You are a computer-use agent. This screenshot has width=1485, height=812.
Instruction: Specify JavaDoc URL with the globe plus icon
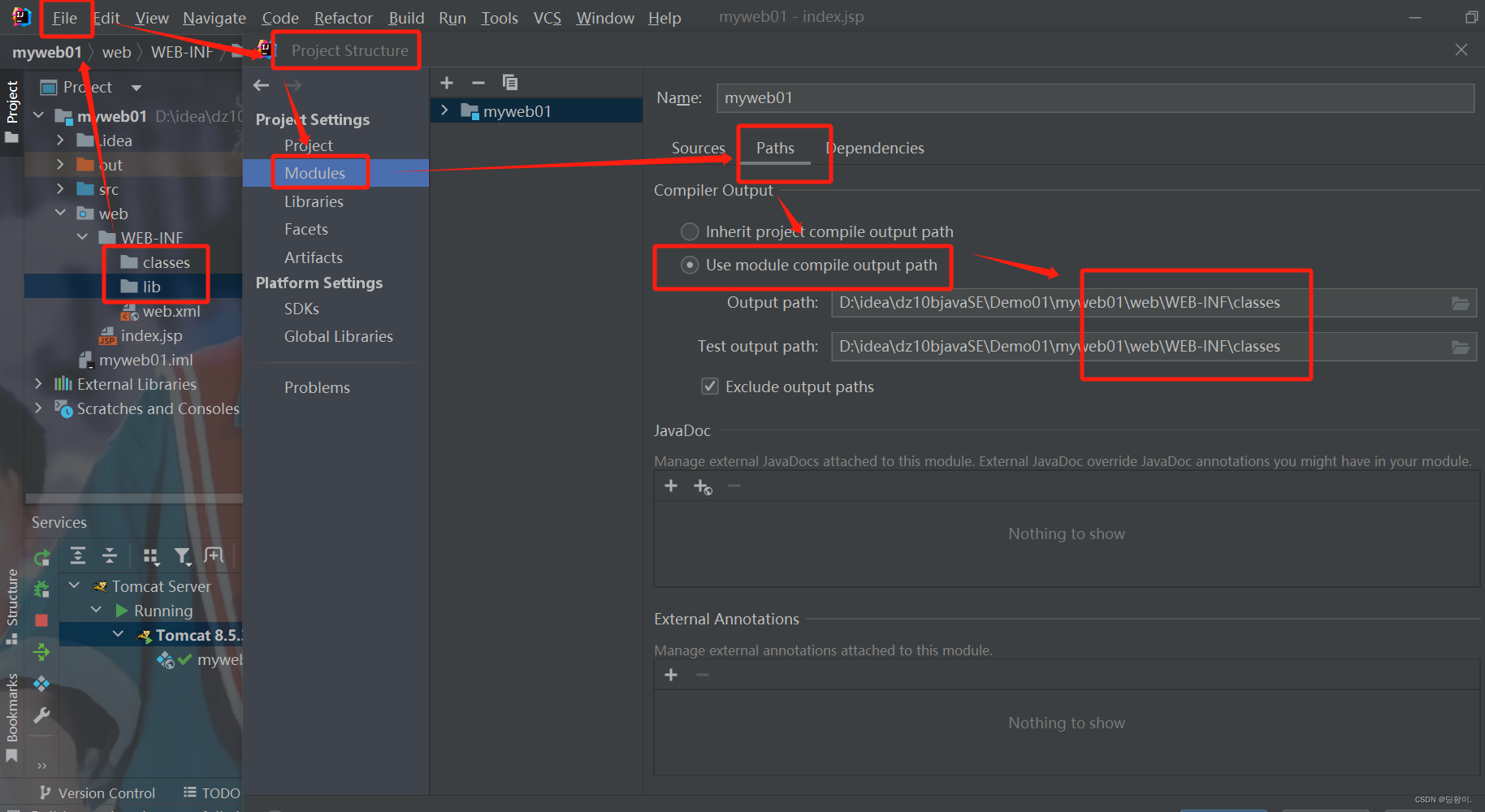pos(703,486)
